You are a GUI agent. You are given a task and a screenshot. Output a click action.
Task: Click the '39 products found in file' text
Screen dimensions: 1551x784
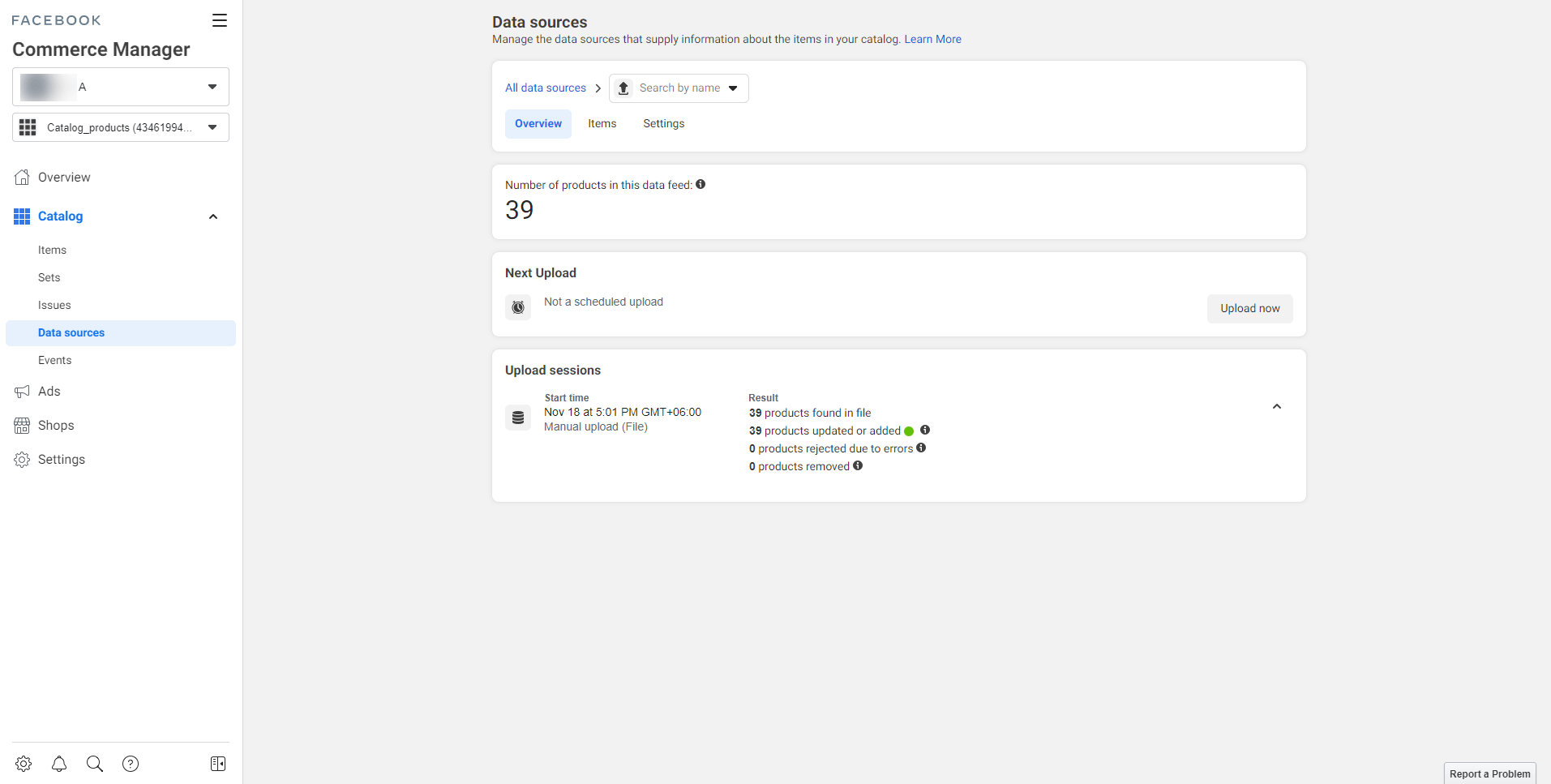[x=810, y=413]
